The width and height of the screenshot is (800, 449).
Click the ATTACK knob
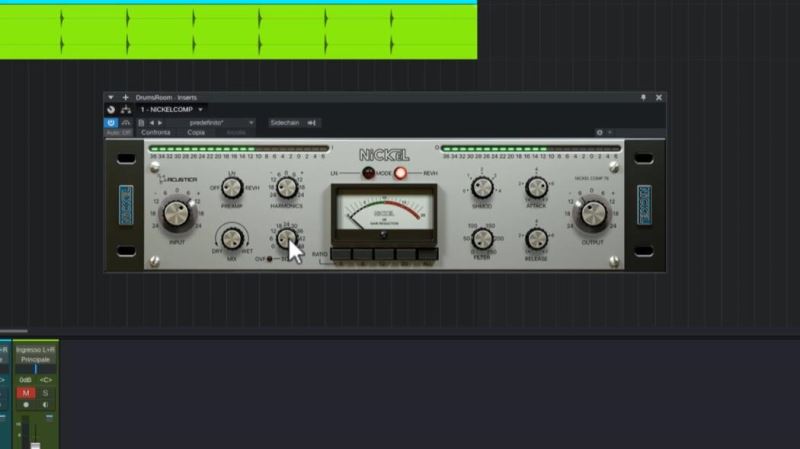click(x=536, y=188)
